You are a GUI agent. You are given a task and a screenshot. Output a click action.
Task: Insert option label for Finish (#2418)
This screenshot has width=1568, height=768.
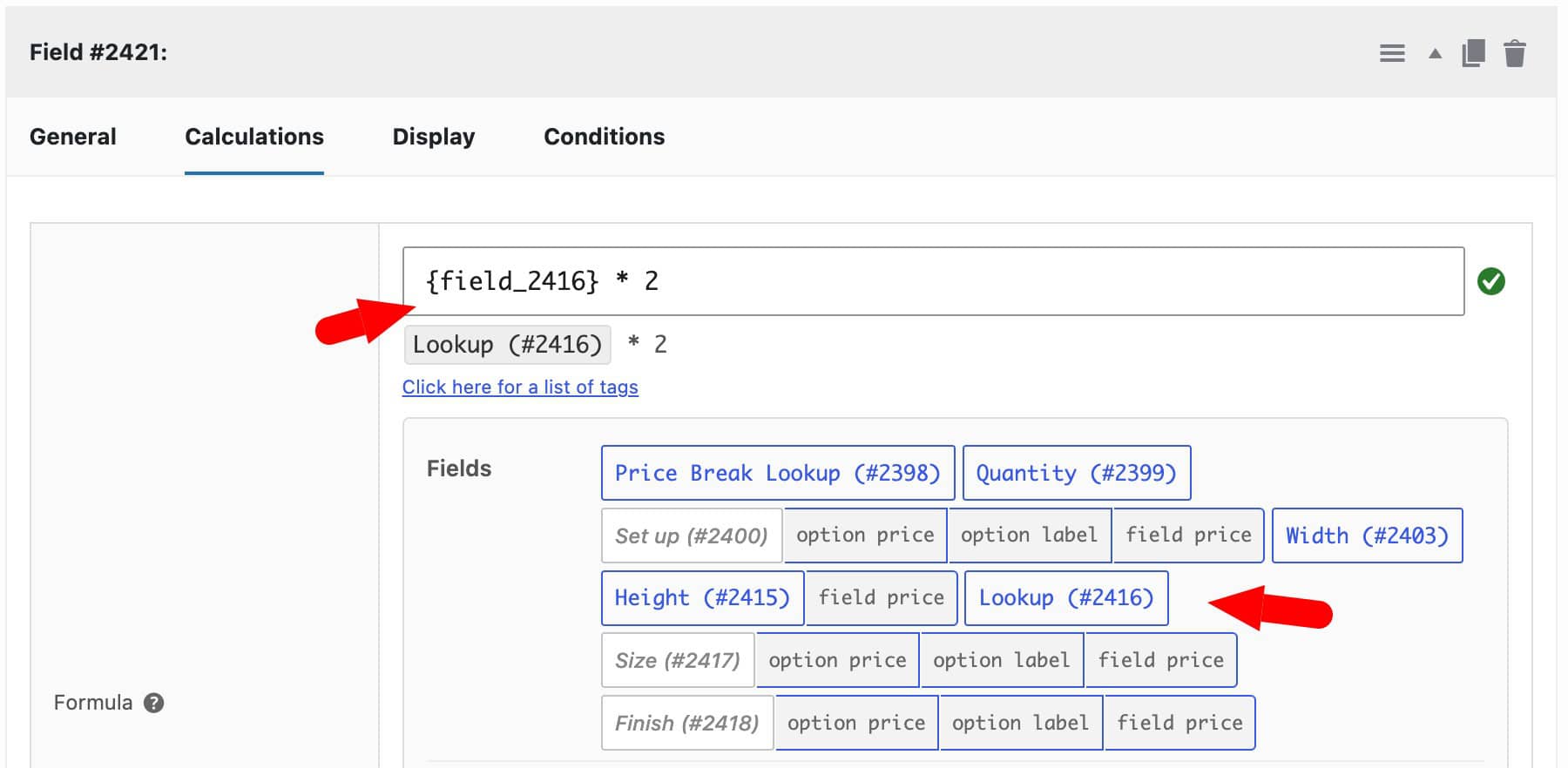click(x=1021, y=724)
